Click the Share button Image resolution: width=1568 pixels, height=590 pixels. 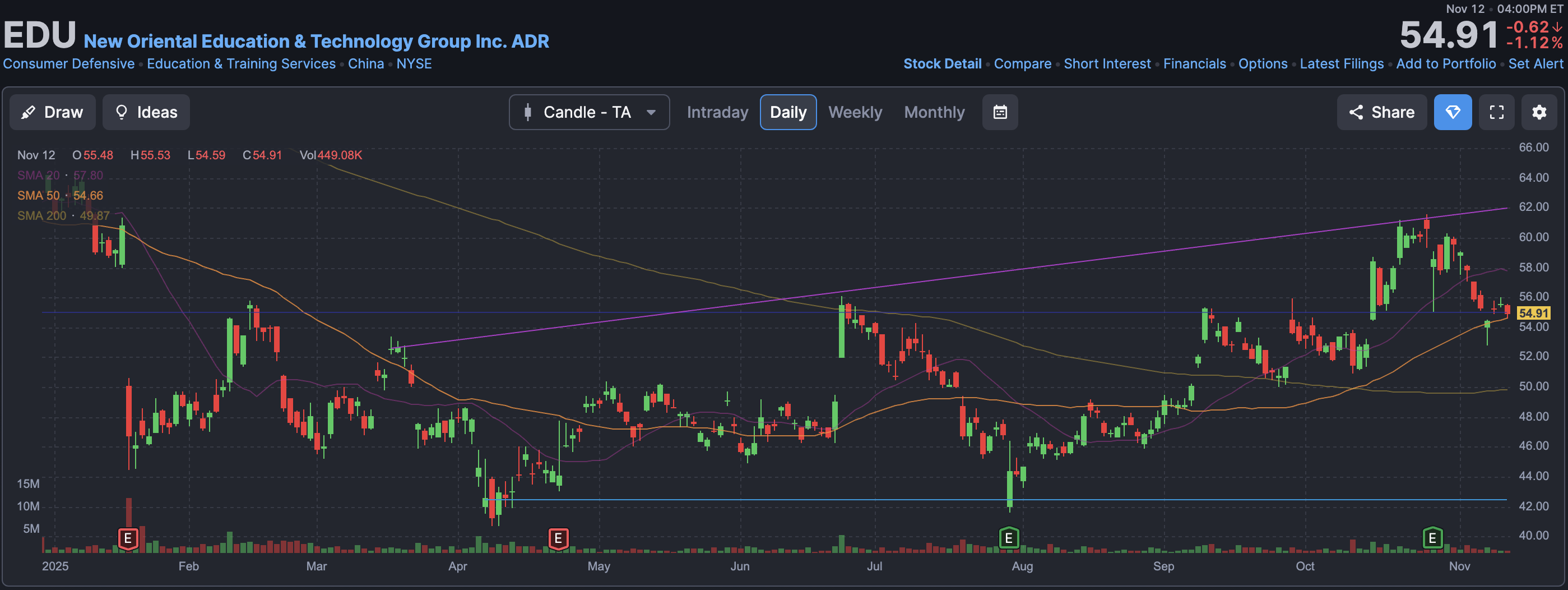click(x=1382, y=112)
